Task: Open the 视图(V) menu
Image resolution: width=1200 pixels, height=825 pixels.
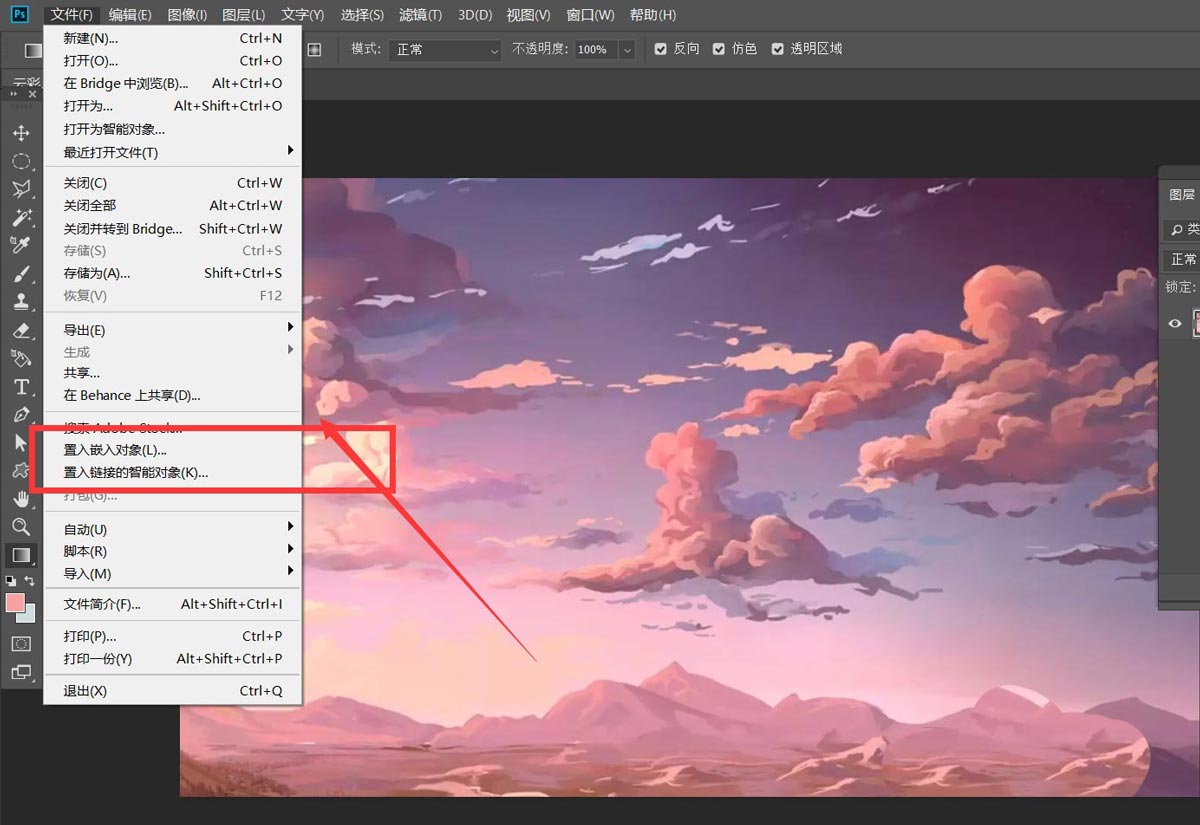Action: [x=528, y=15]
